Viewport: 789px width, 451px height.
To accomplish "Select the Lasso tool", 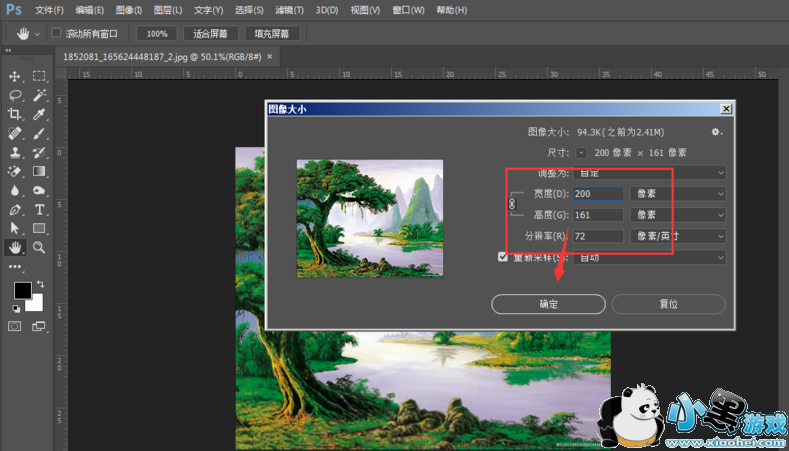I will point(15,95).
